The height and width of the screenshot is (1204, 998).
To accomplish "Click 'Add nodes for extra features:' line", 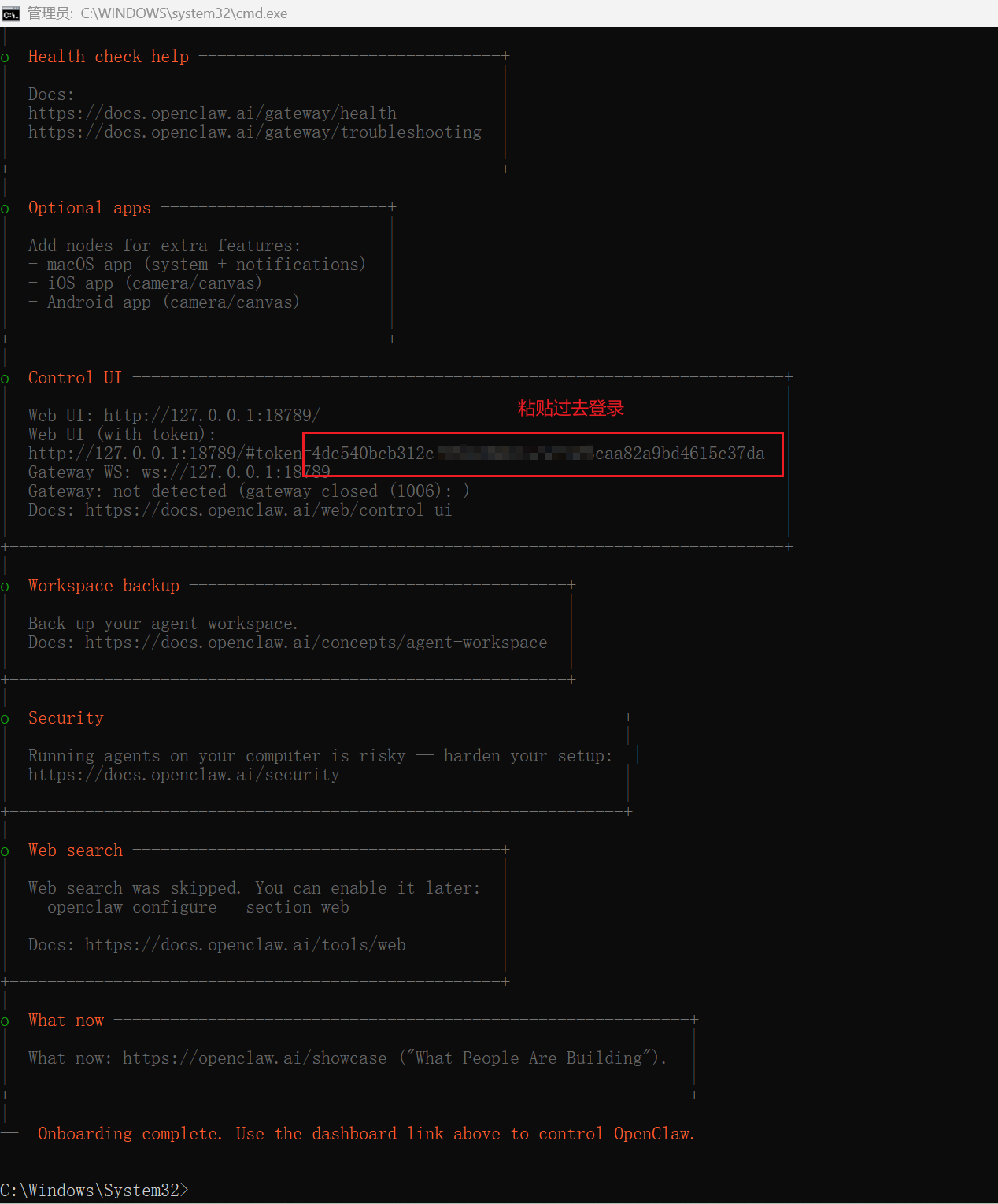I will pyautogui.click(x=164, y=246).
